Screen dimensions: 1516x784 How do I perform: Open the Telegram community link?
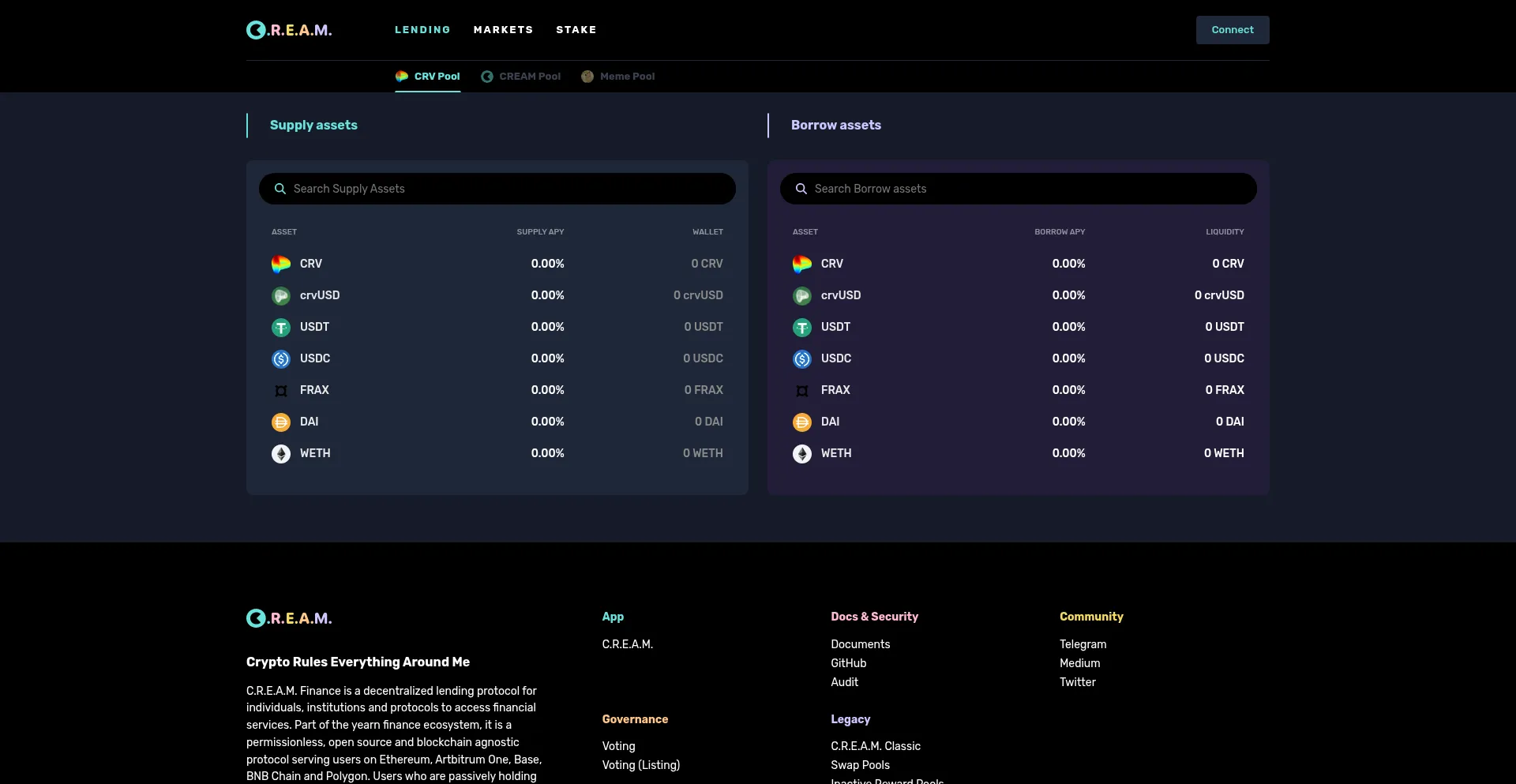pos(1083,644)
